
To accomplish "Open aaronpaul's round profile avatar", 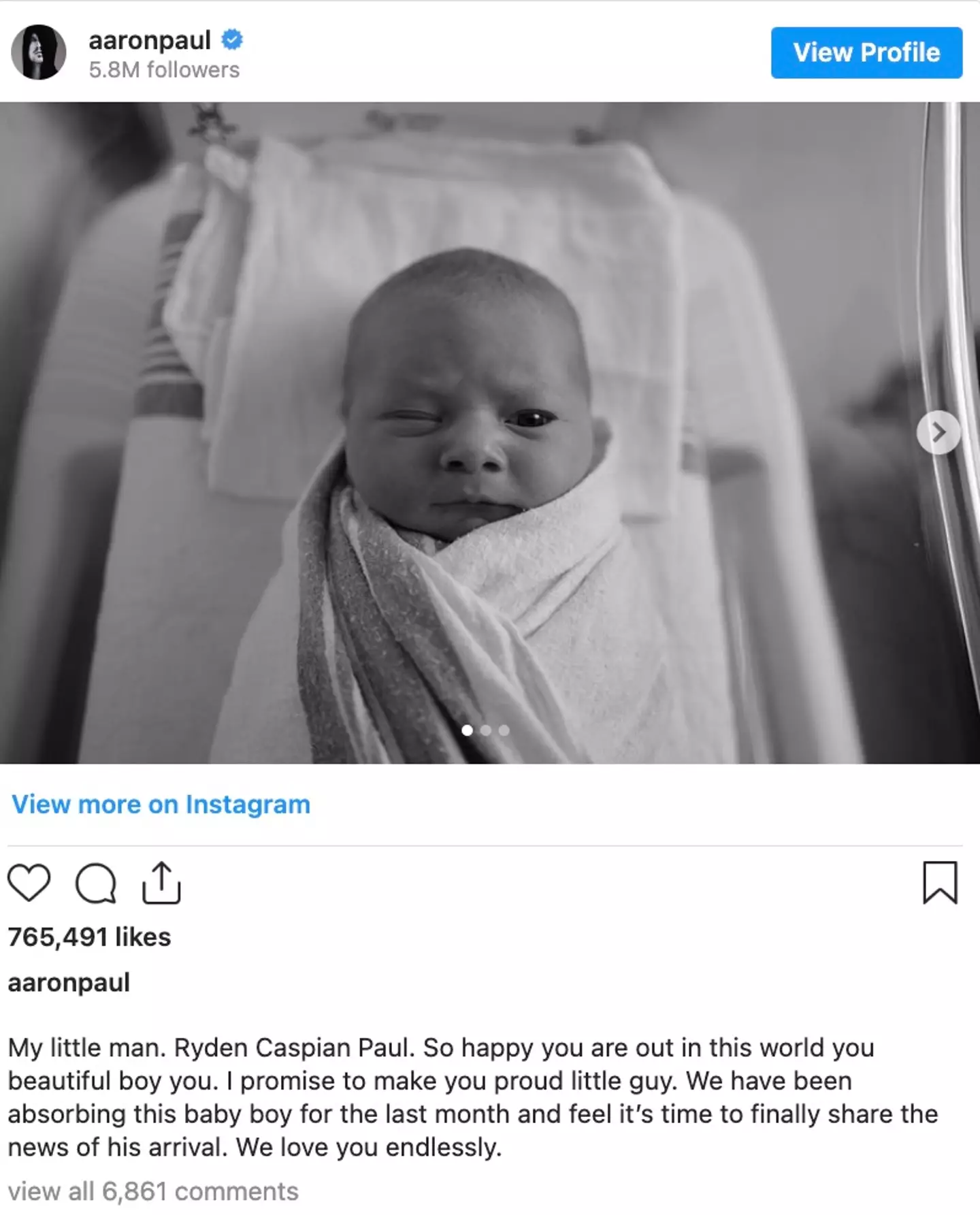I will (x=39, y=52).
